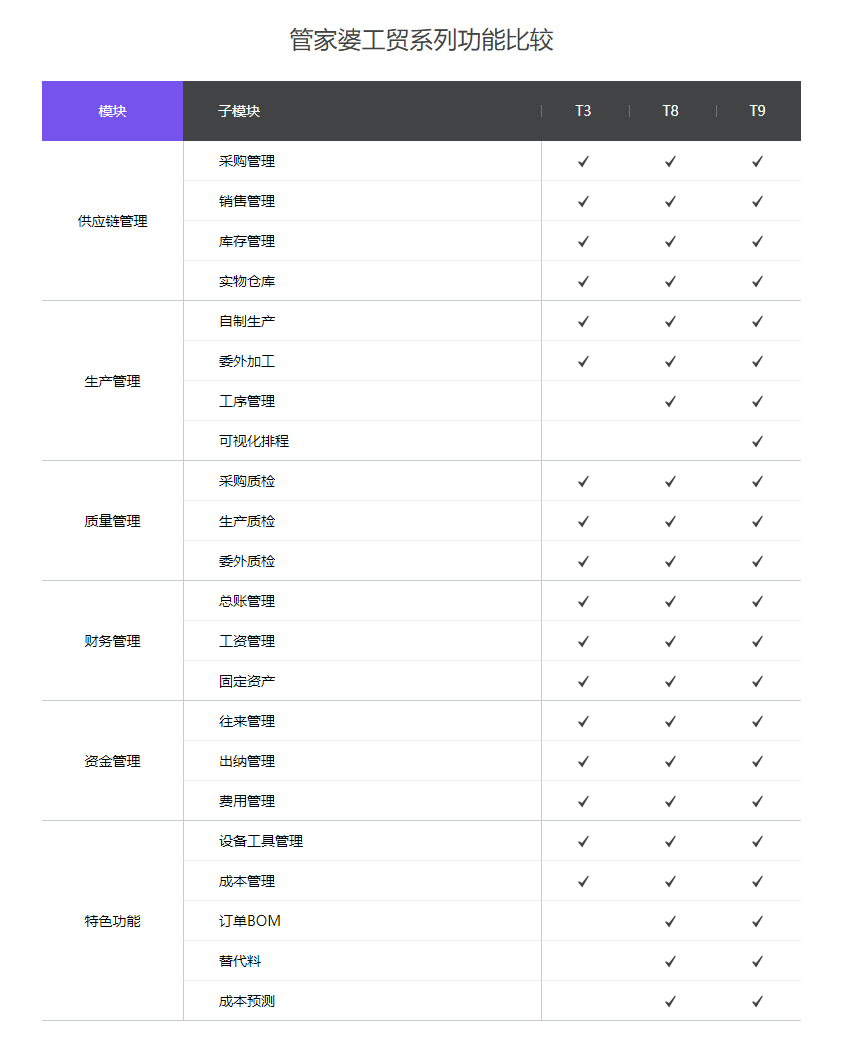The height and width of the screenshot is (1052, 849).
Task: Select the T9 checkmark in 实物仓库 row
Action: point(757,281)
